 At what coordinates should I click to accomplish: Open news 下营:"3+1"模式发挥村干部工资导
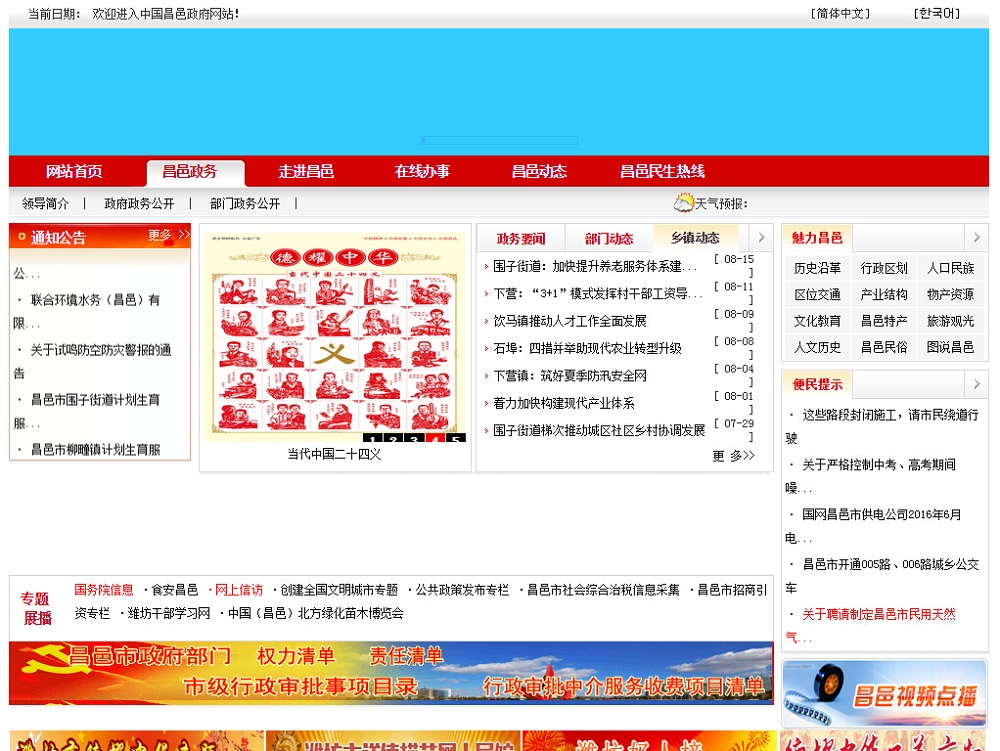click(x=598, y=293)
